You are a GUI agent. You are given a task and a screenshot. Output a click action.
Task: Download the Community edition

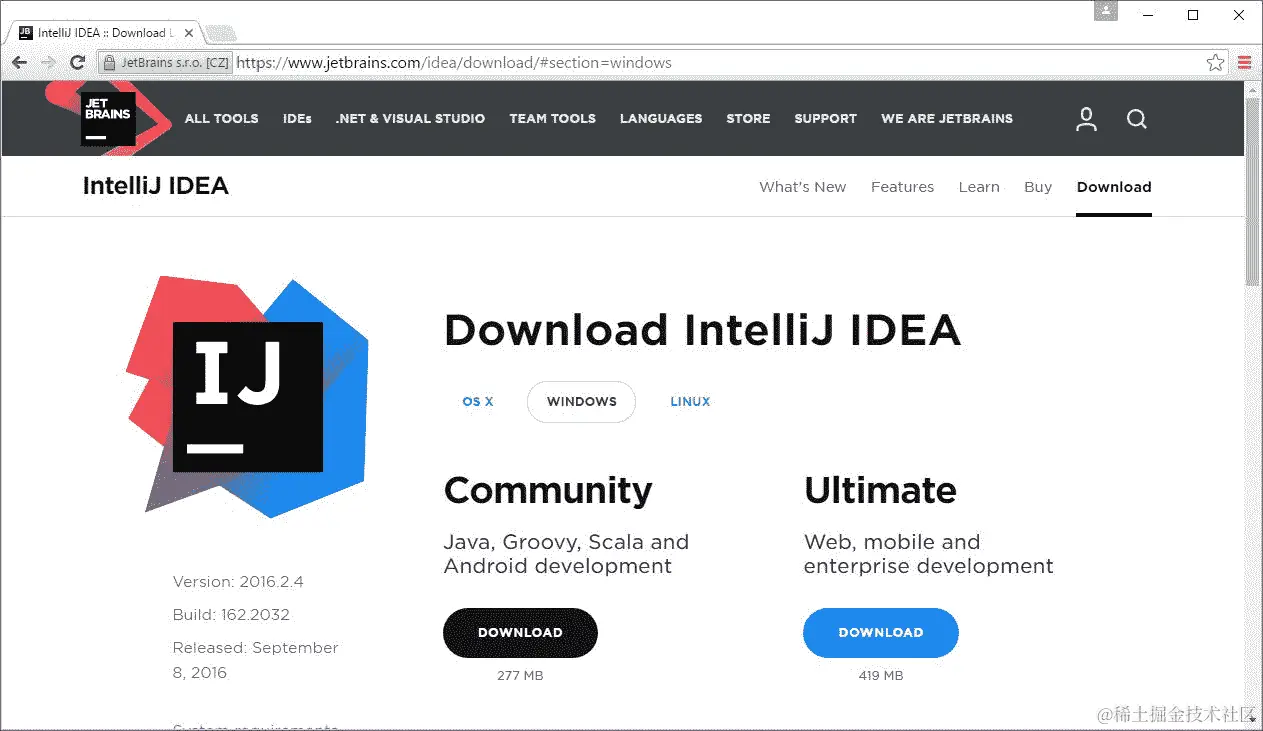520,632
